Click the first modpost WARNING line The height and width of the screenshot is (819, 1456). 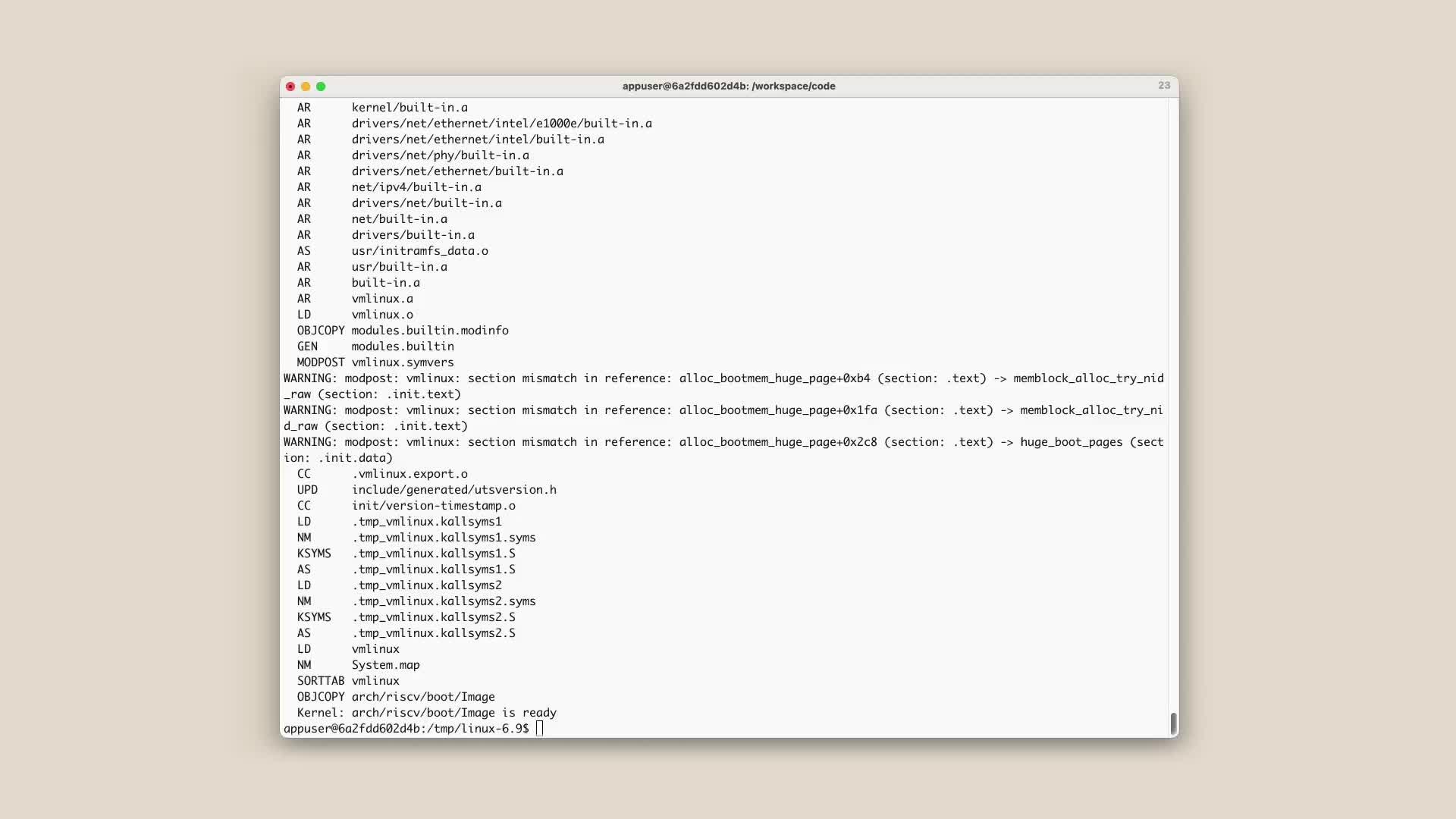723,378
